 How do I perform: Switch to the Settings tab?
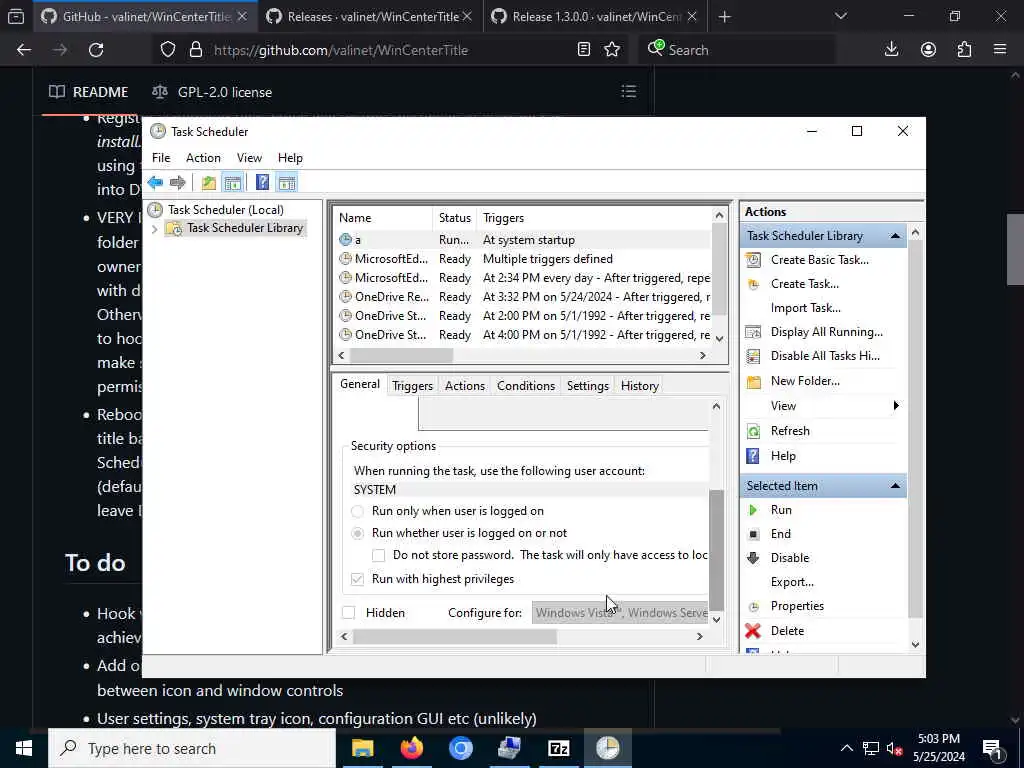tap(588, 386)
